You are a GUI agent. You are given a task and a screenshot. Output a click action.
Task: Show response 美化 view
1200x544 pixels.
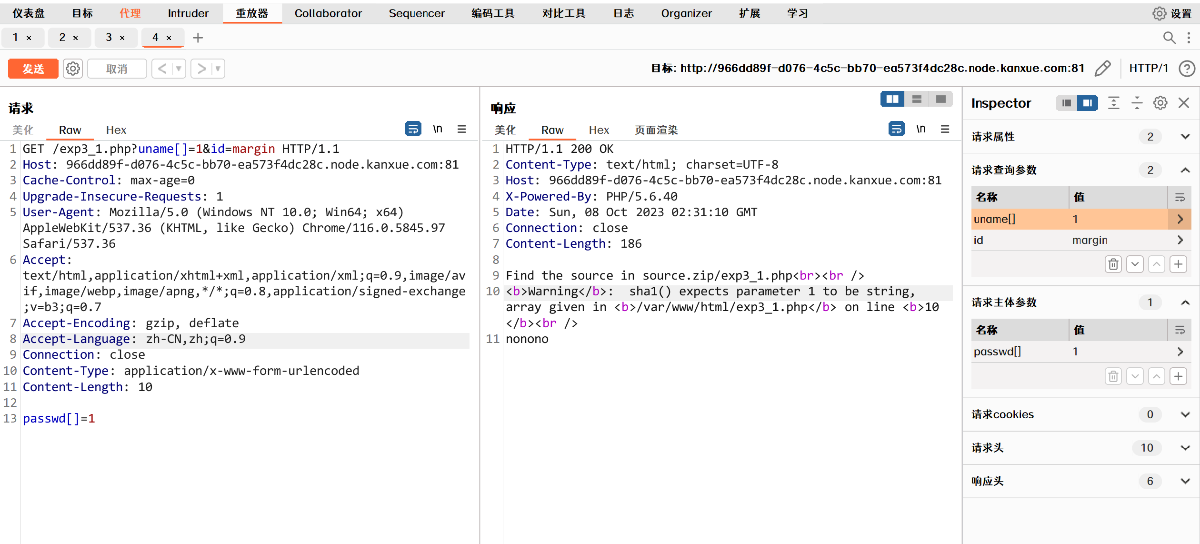tap(505, 130)
